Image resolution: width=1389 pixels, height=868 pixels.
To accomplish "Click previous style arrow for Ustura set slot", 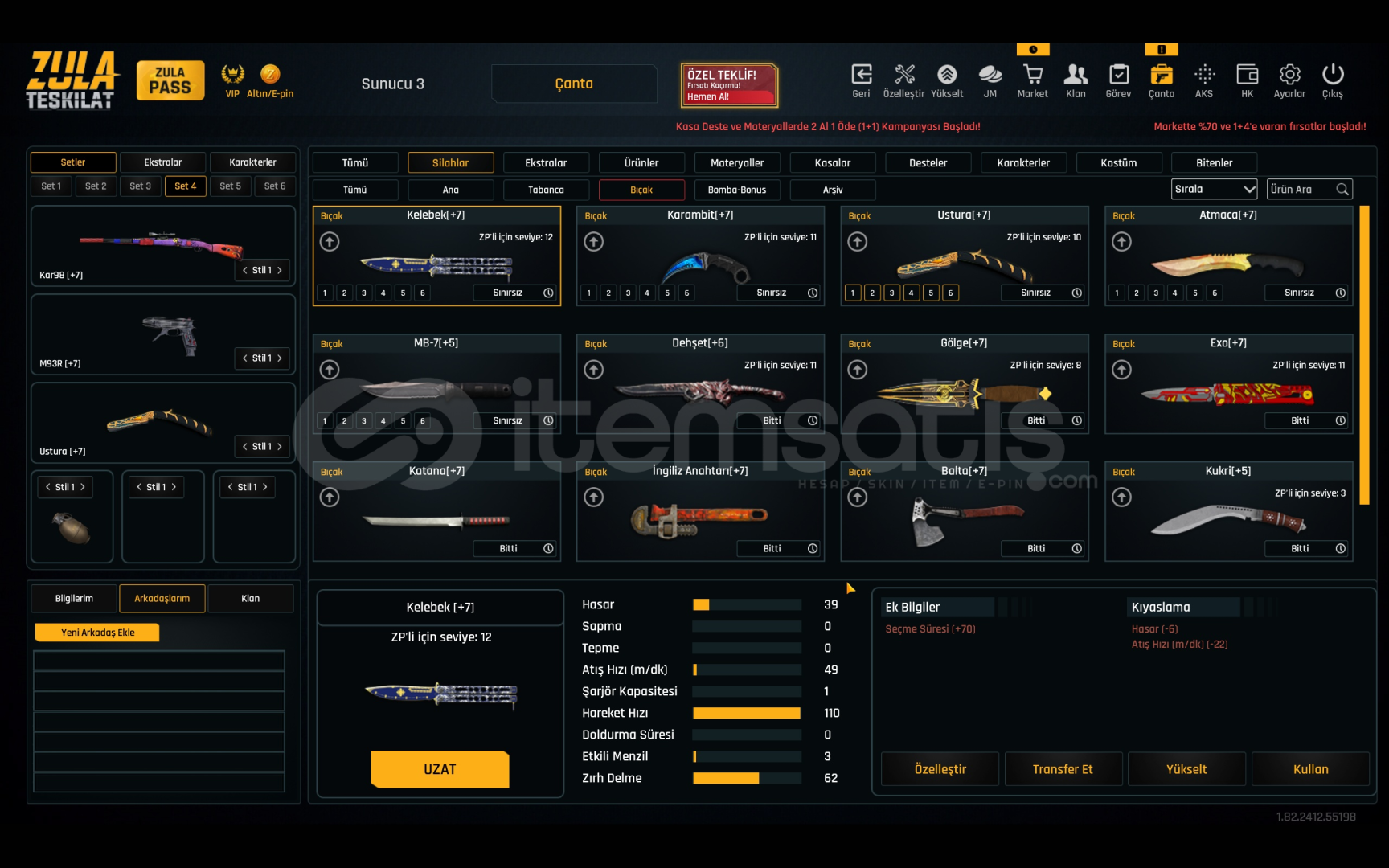I will tap(245, 446).
